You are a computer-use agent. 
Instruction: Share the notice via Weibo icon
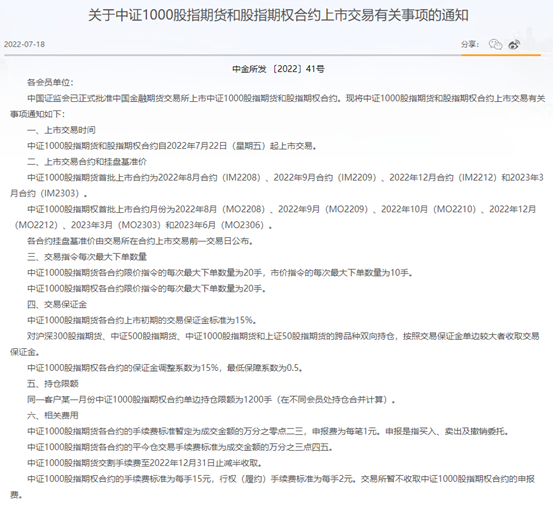point(514,44)
